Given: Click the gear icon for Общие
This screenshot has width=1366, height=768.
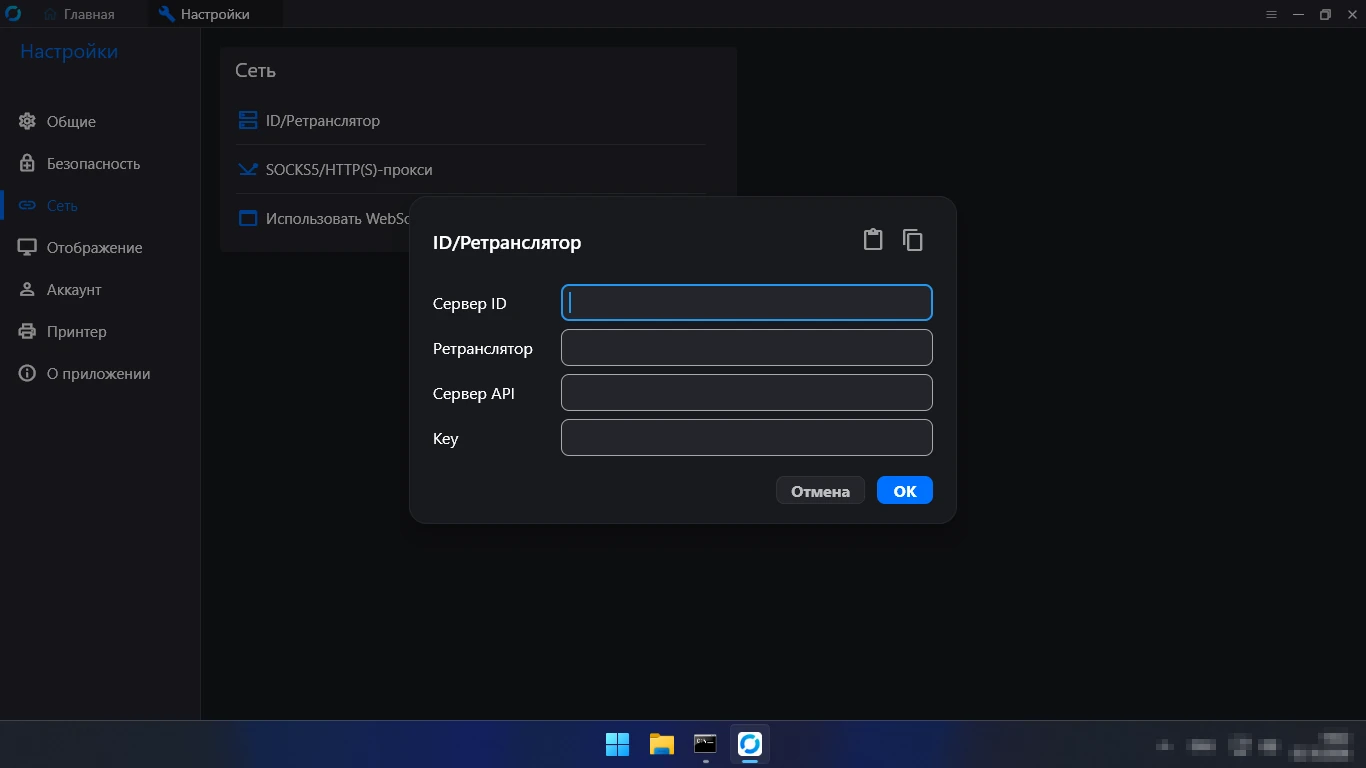Looking at the screenshot, I should tap(27, 121).
